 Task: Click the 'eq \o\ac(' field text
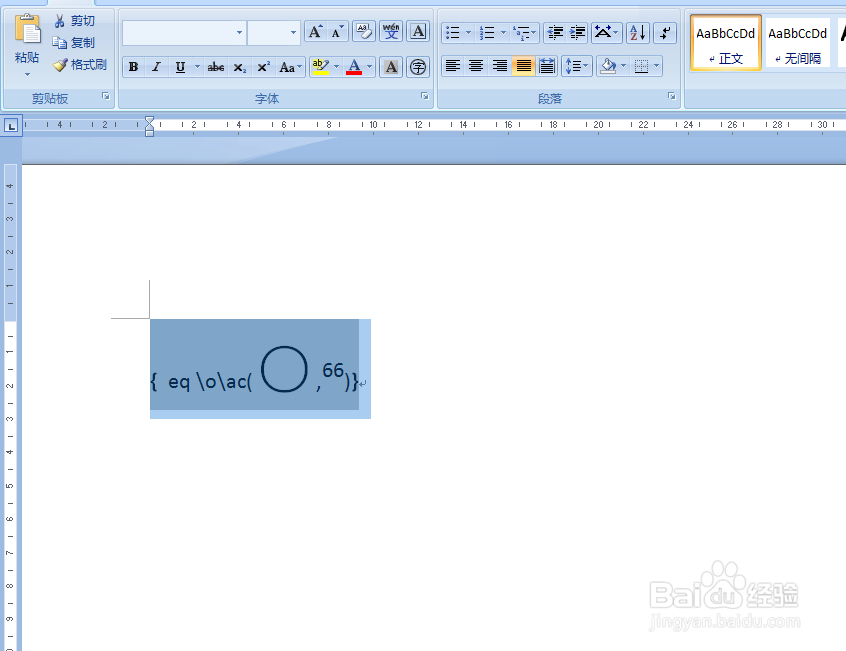click(x=210, y=382)
